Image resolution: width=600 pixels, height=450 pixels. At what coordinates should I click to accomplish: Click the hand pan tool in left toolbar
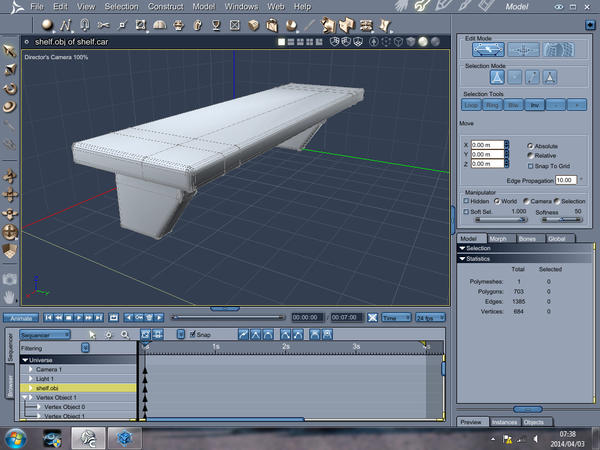point(9,296)
